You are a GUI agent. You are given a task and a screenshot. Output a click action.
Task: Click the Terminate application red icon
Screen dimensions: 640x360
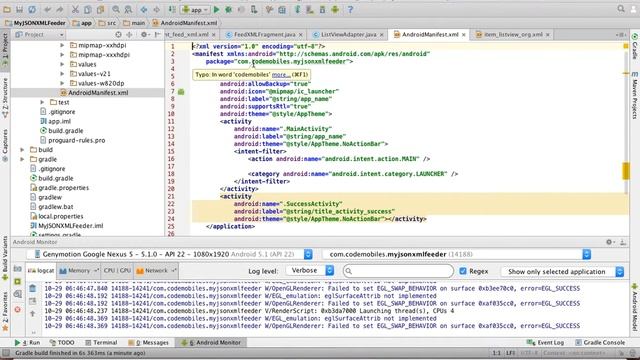point(18,310)
